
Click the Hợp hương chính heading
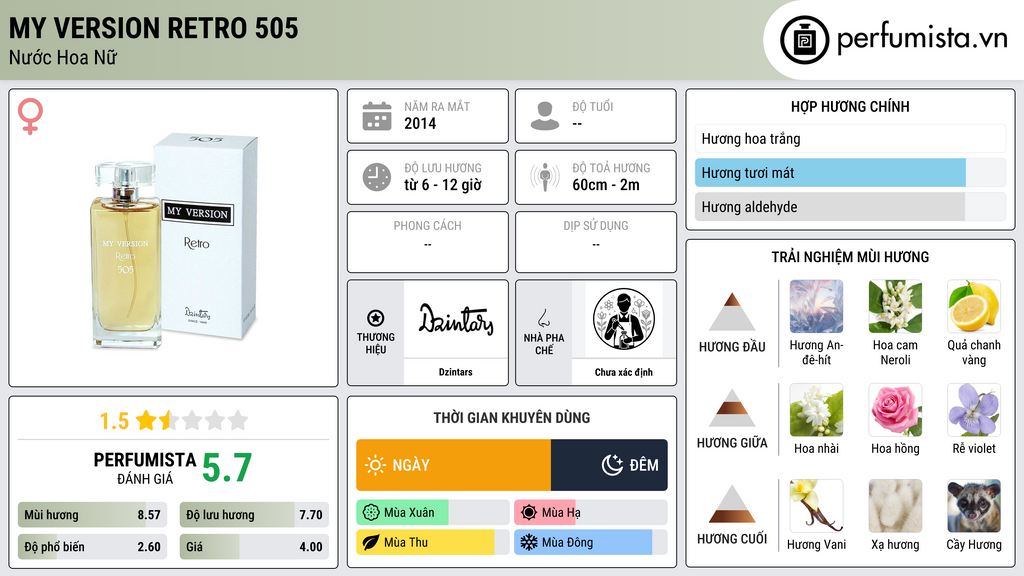pyautogui.click(x=850, y=106)
